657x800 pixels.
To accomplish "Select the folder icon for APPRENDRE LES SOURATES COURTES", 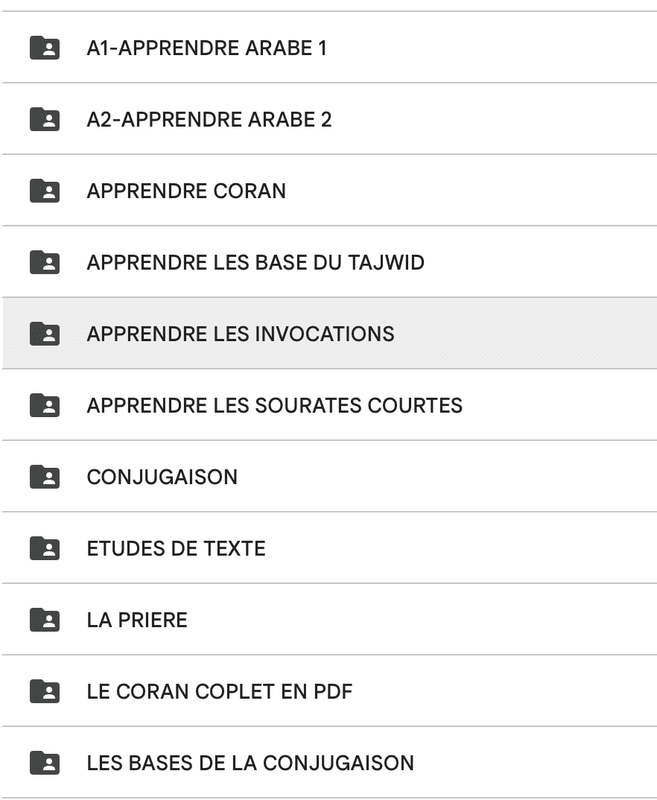I will click(45, 405).
